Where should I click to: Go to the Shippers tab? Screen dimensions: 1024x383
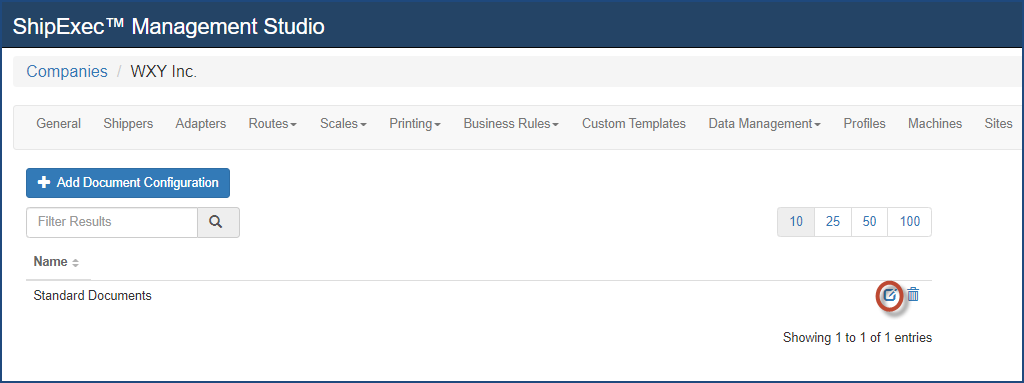click(128, 124)
